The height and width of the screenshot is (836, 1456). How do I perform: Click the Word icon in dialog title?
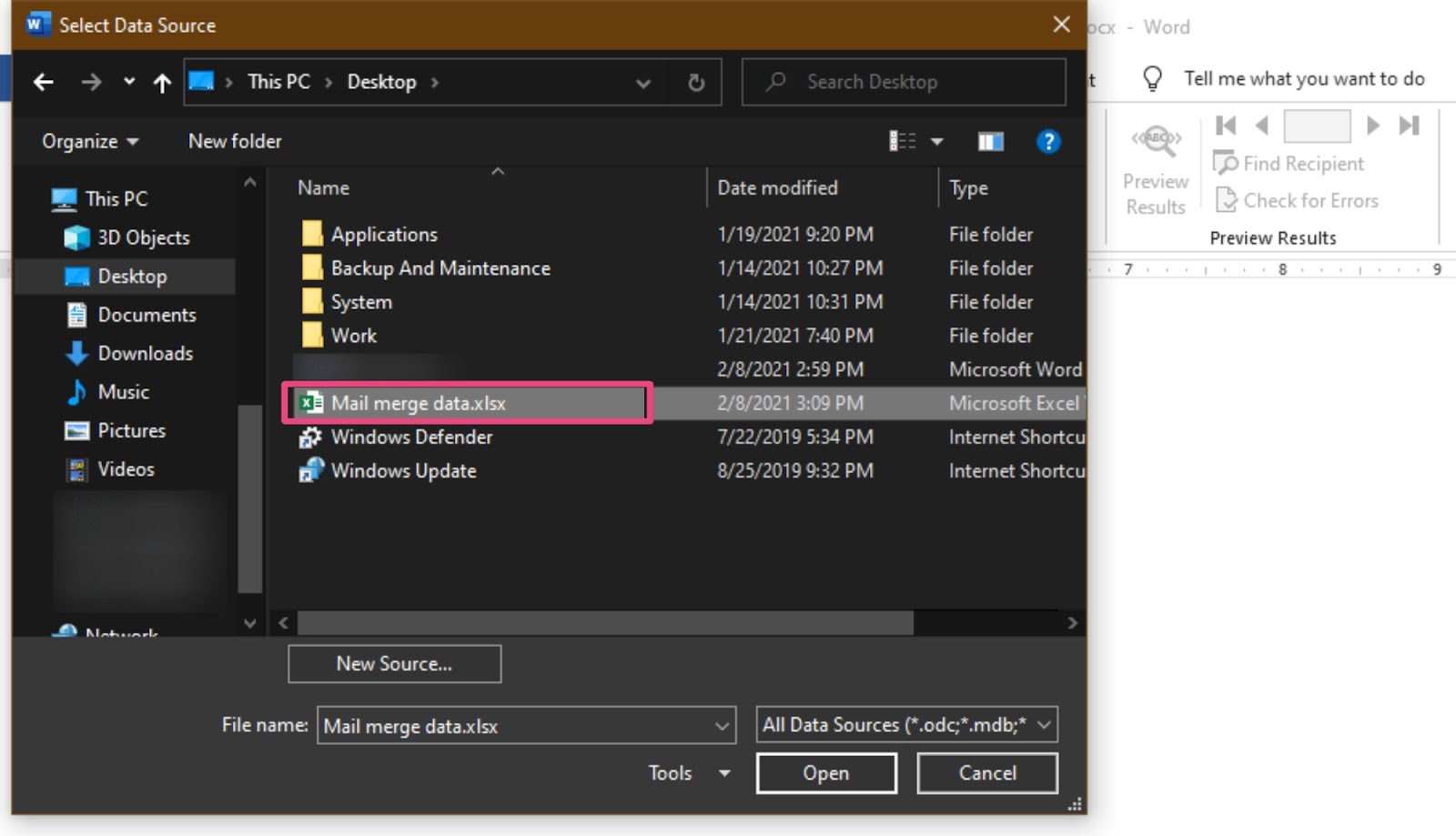[36, 25]
